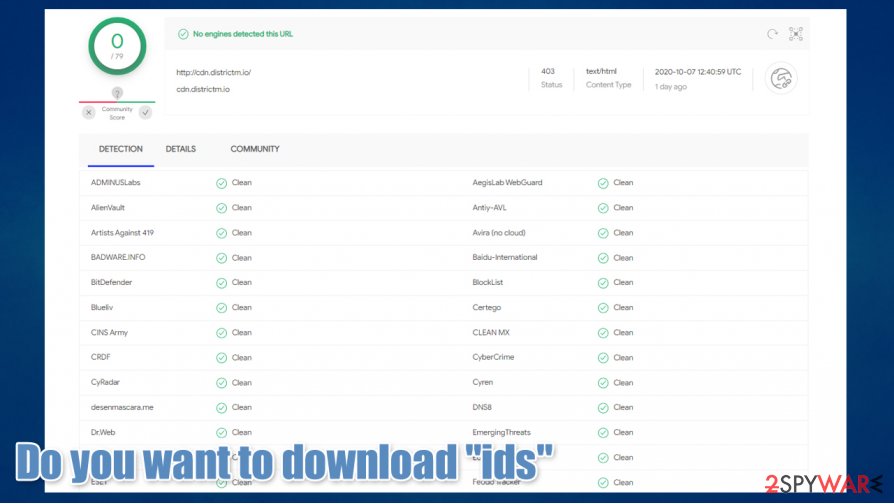Click the AlienVault engine name

pos(108,208)
